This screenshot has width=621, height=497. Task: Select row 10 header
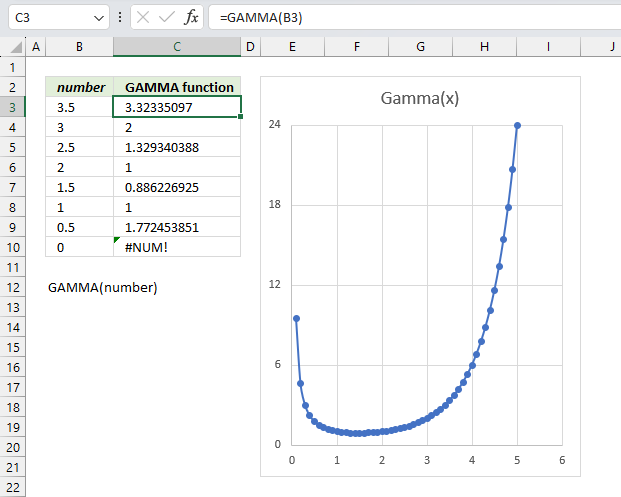point(13,248)
